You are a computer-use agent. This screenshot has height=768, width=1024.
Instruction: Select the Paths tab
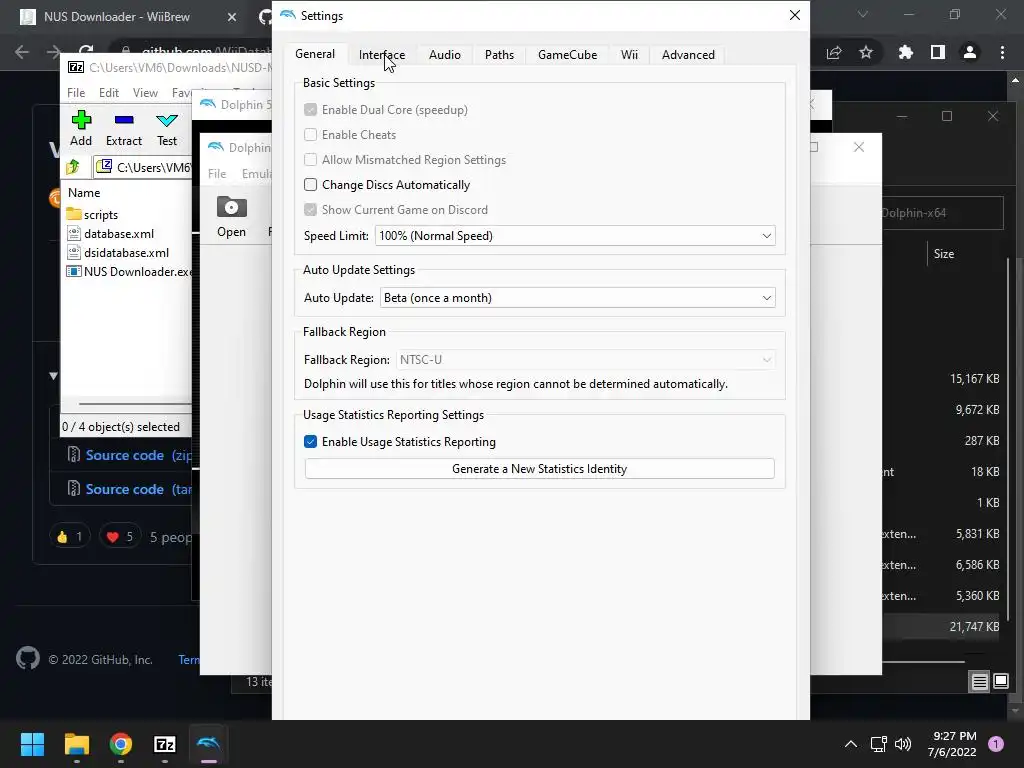click(x=499, y=55)
